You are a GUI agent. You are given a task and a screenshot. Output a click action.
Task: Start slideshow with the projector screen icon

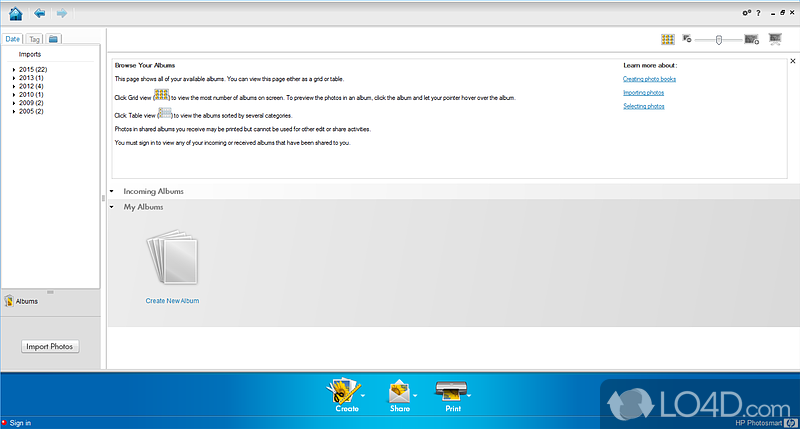point(775,39)
